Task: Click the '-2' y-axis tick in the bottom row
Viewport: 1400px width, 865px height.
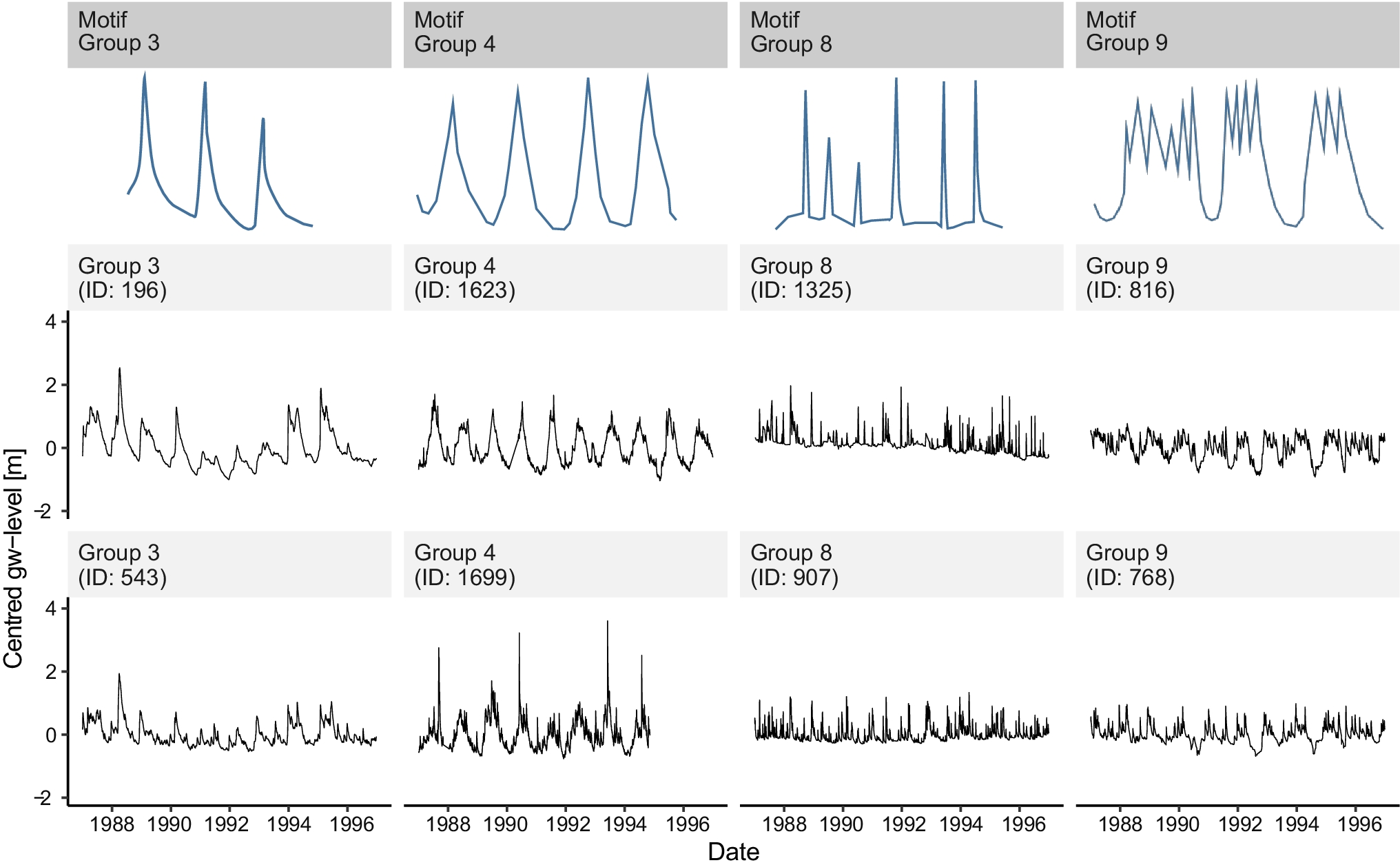Action: click(43, 798)
